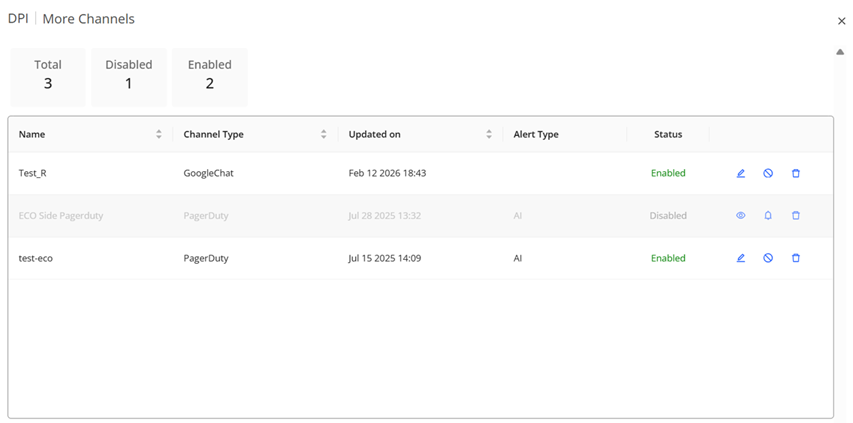The image size is (853, 423).
Task: Click the scrollbar up arrow
Action: (840, 51)
